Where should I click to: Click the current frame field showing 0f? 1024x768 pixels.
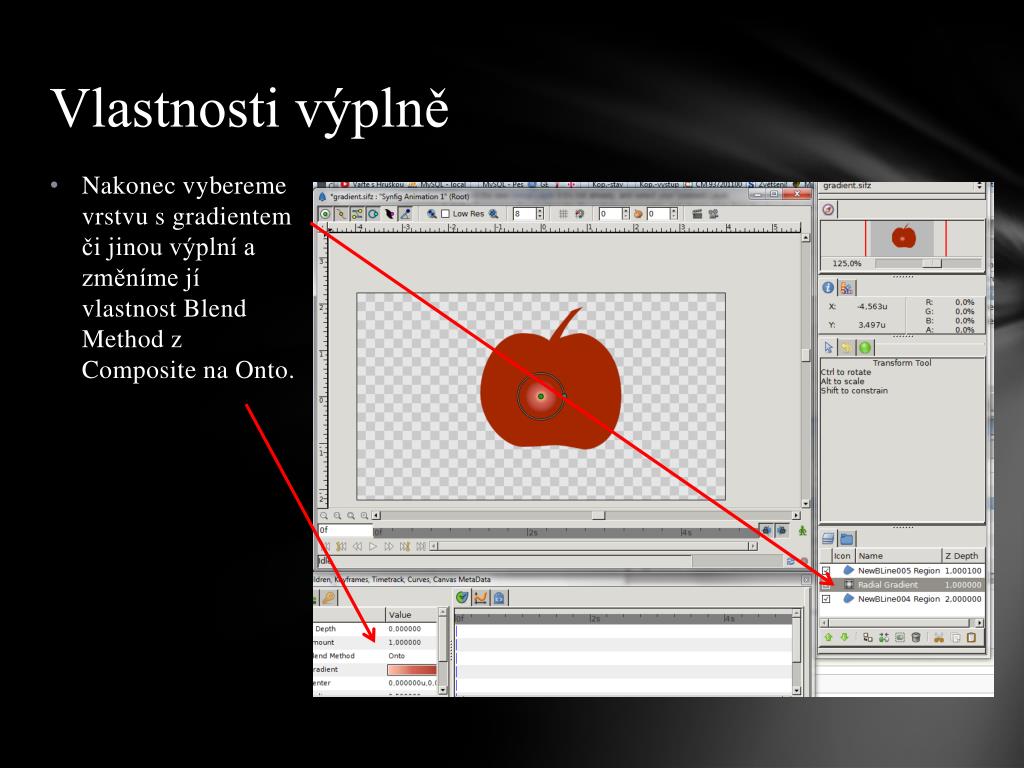pyautogui.click(x=344, y=530)
